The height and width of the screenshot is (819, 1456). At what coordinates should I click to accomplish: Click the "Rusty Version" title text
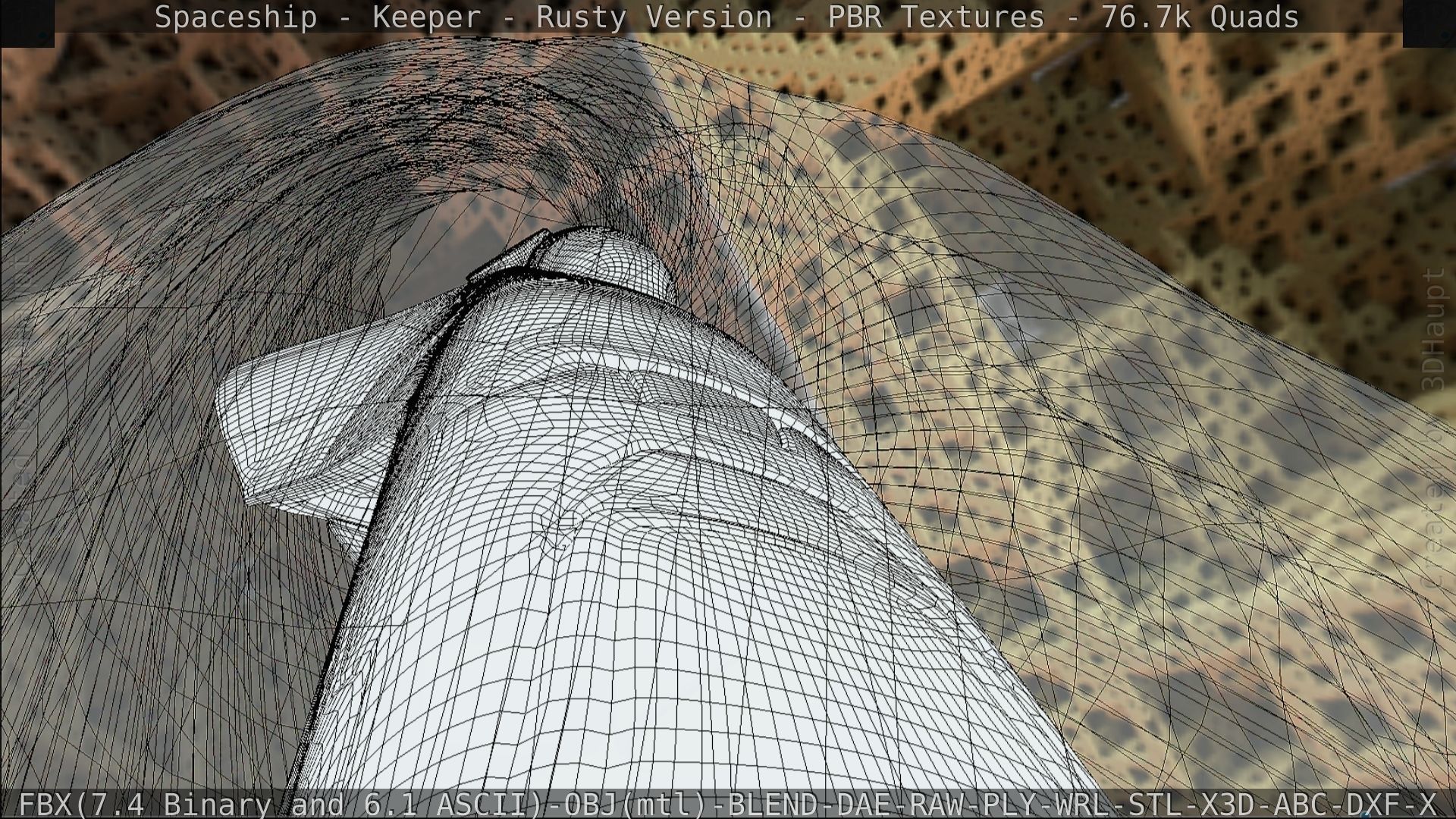pyautogui.click(x=654, y=17)
